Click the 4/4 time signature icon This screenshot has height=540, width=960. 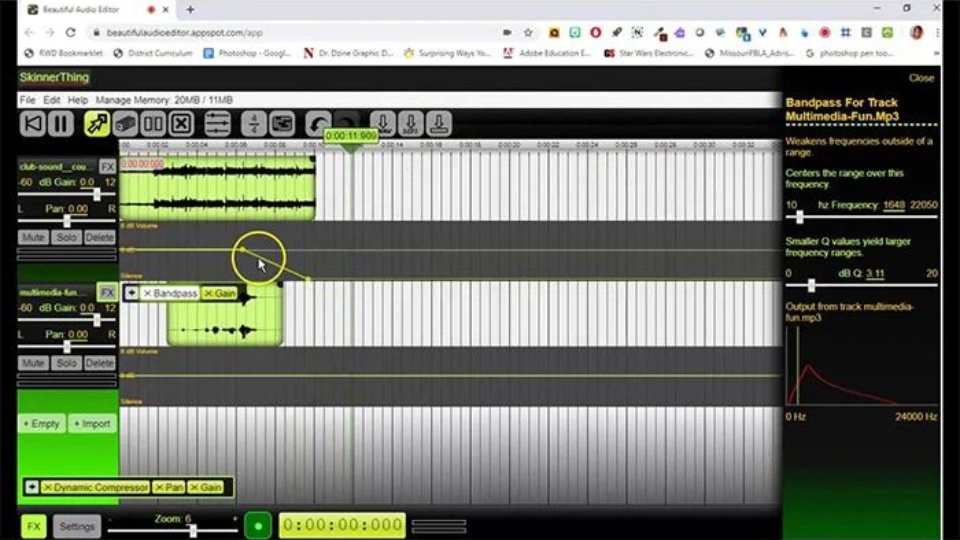point(253,124)
